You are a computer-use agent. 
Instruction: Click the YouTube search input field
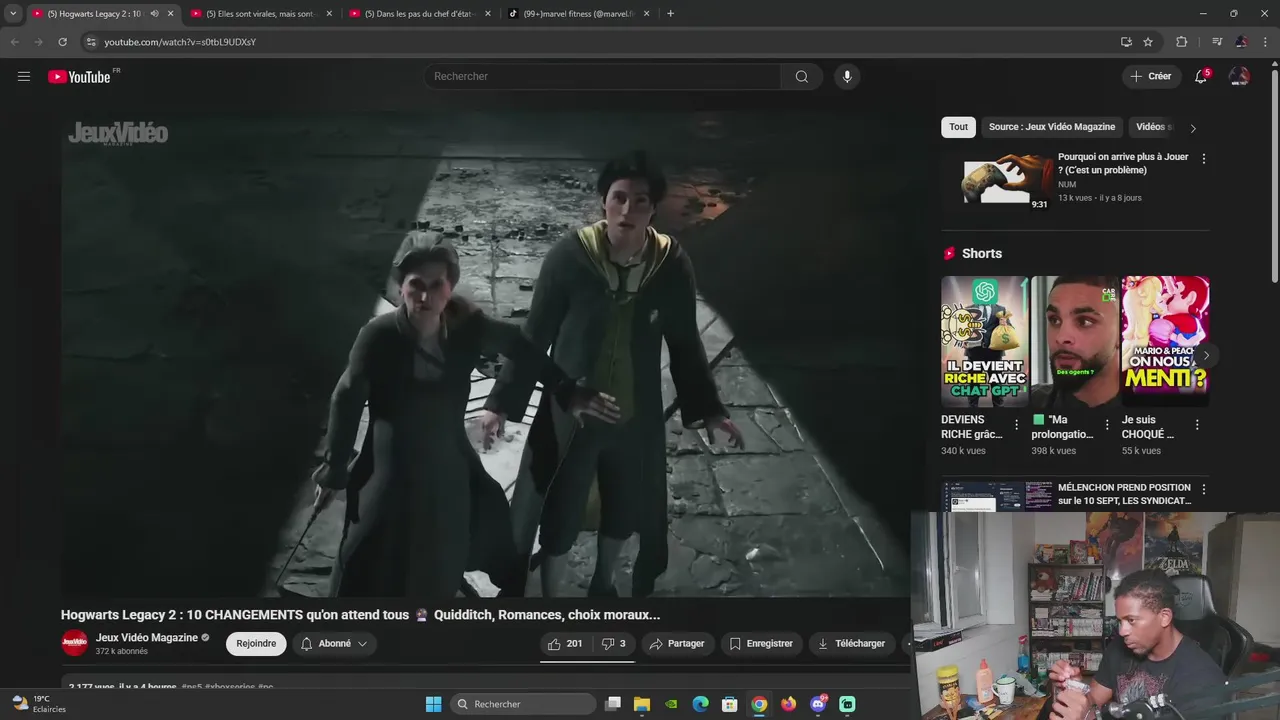(x=602, y=77)
